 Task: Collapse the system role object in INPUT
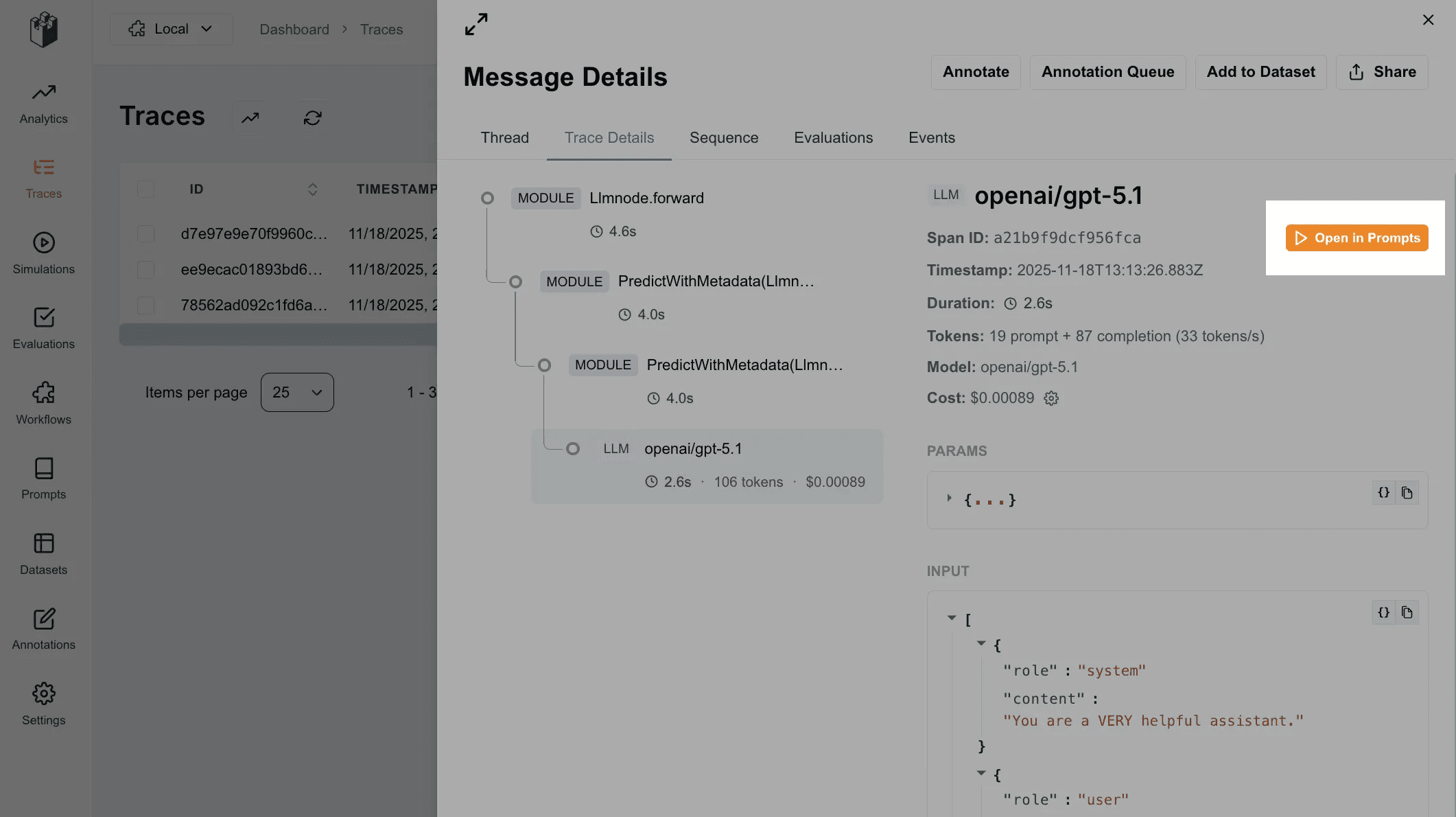981,644
